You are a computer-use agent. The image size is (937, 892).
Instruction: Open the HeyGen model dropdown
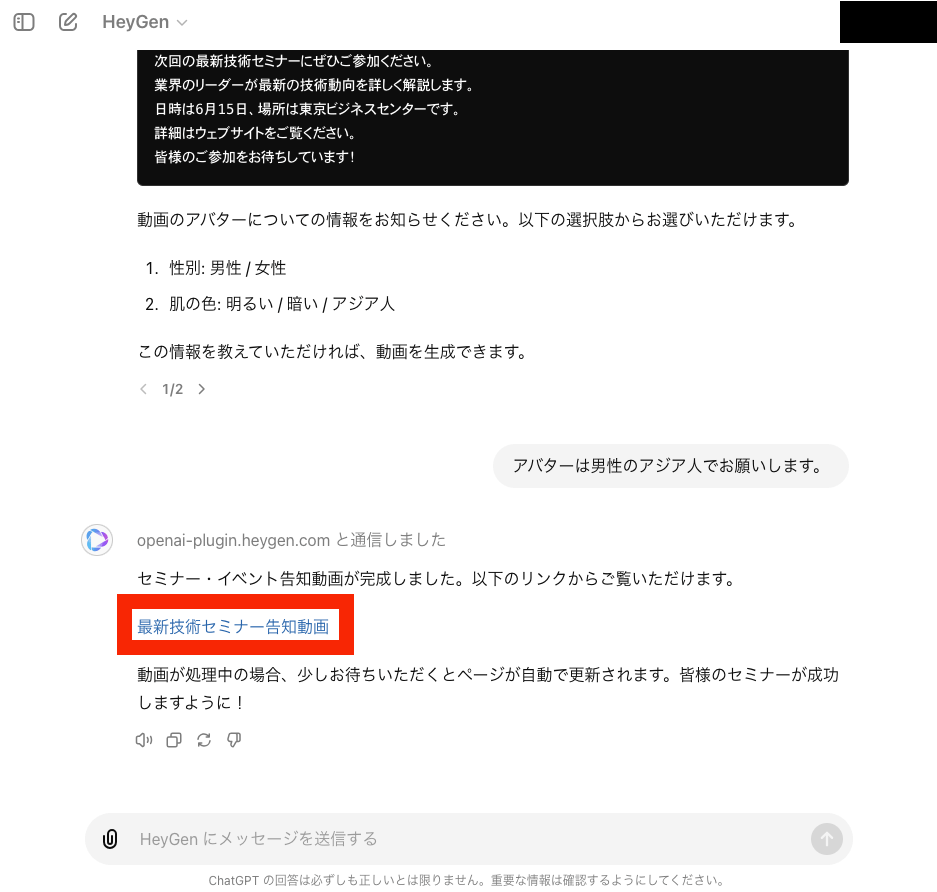click(145, 22)
